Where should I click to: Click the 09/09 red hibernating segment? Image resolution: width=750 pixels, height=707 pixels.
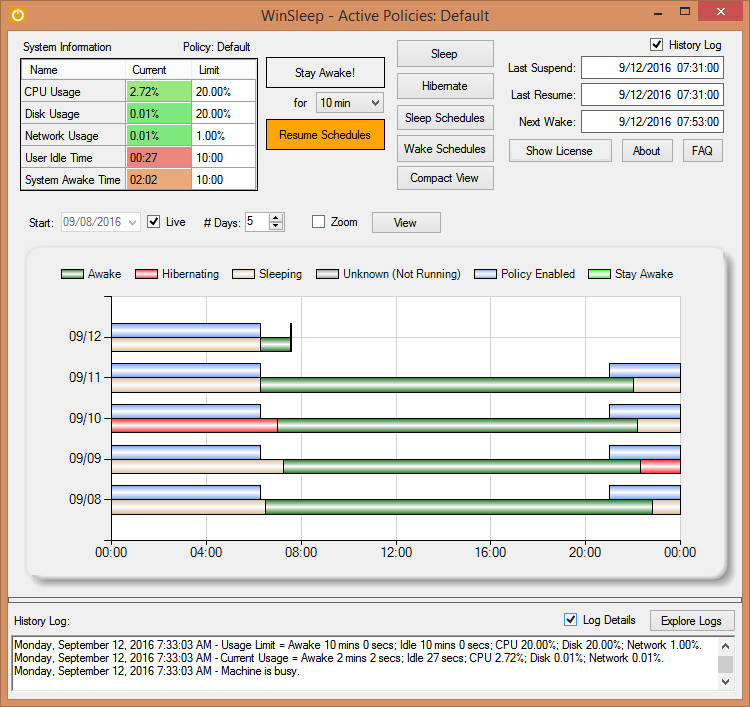click(661, 466)
